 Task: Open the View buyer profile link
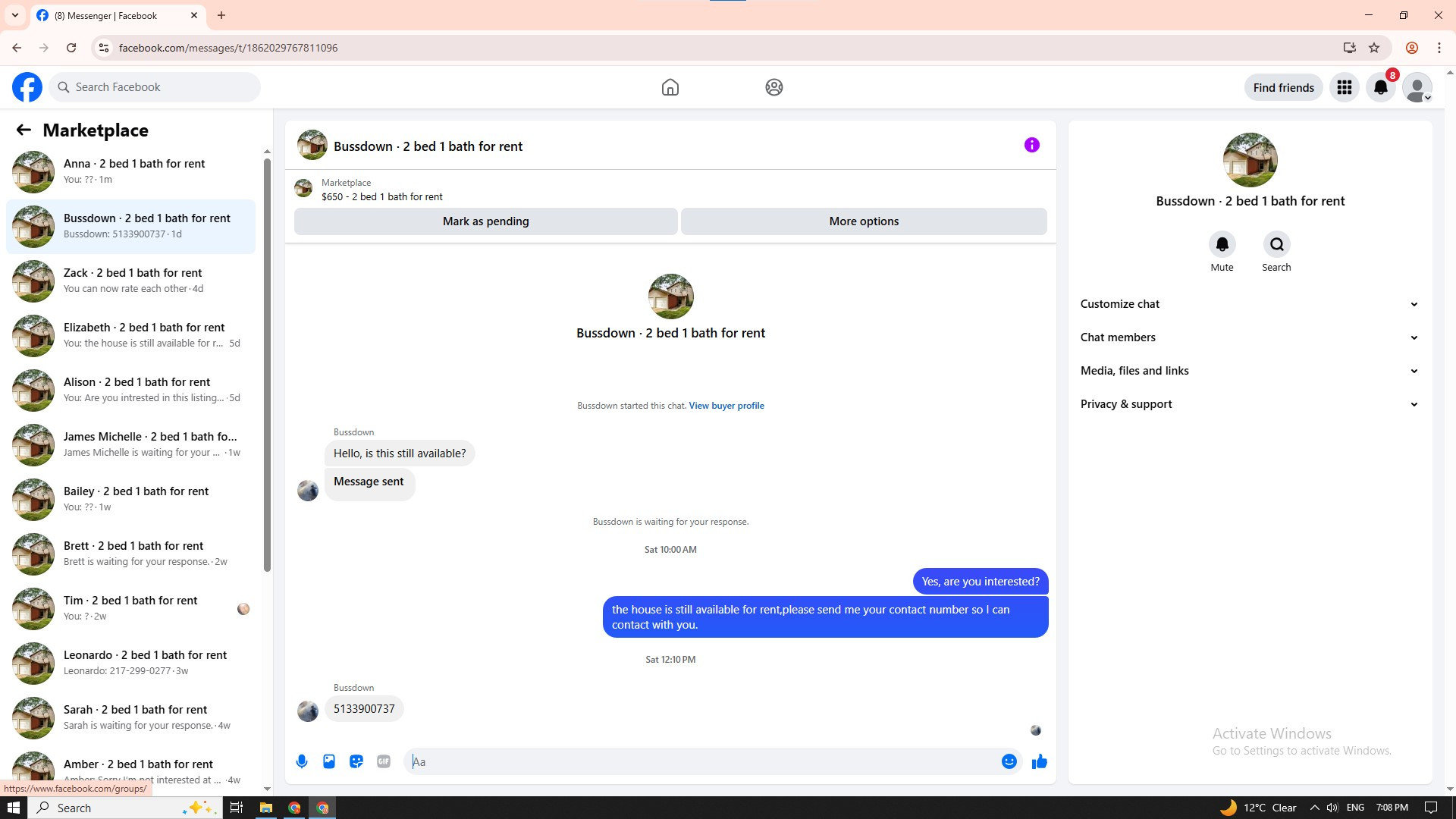(x=726, y=406)
